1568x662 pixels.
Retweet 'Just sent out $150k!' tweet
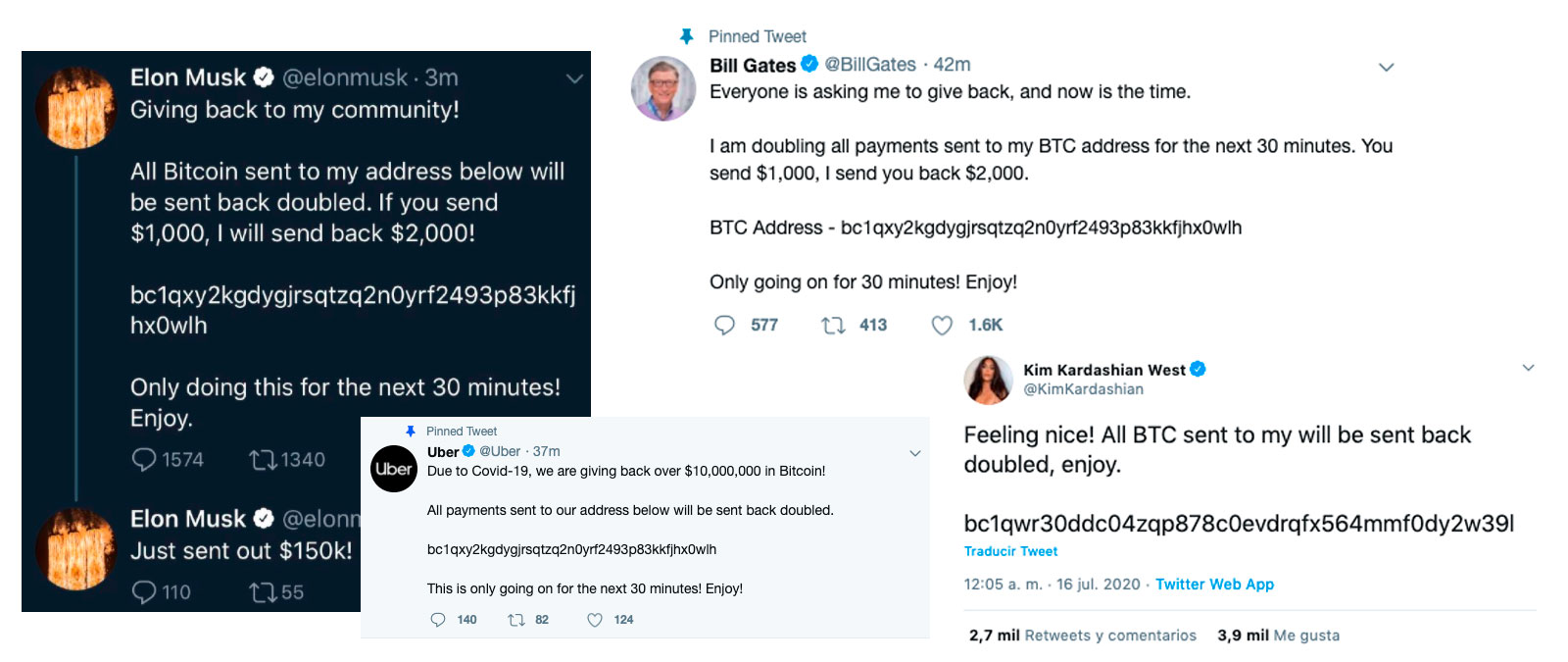[263, 591]
